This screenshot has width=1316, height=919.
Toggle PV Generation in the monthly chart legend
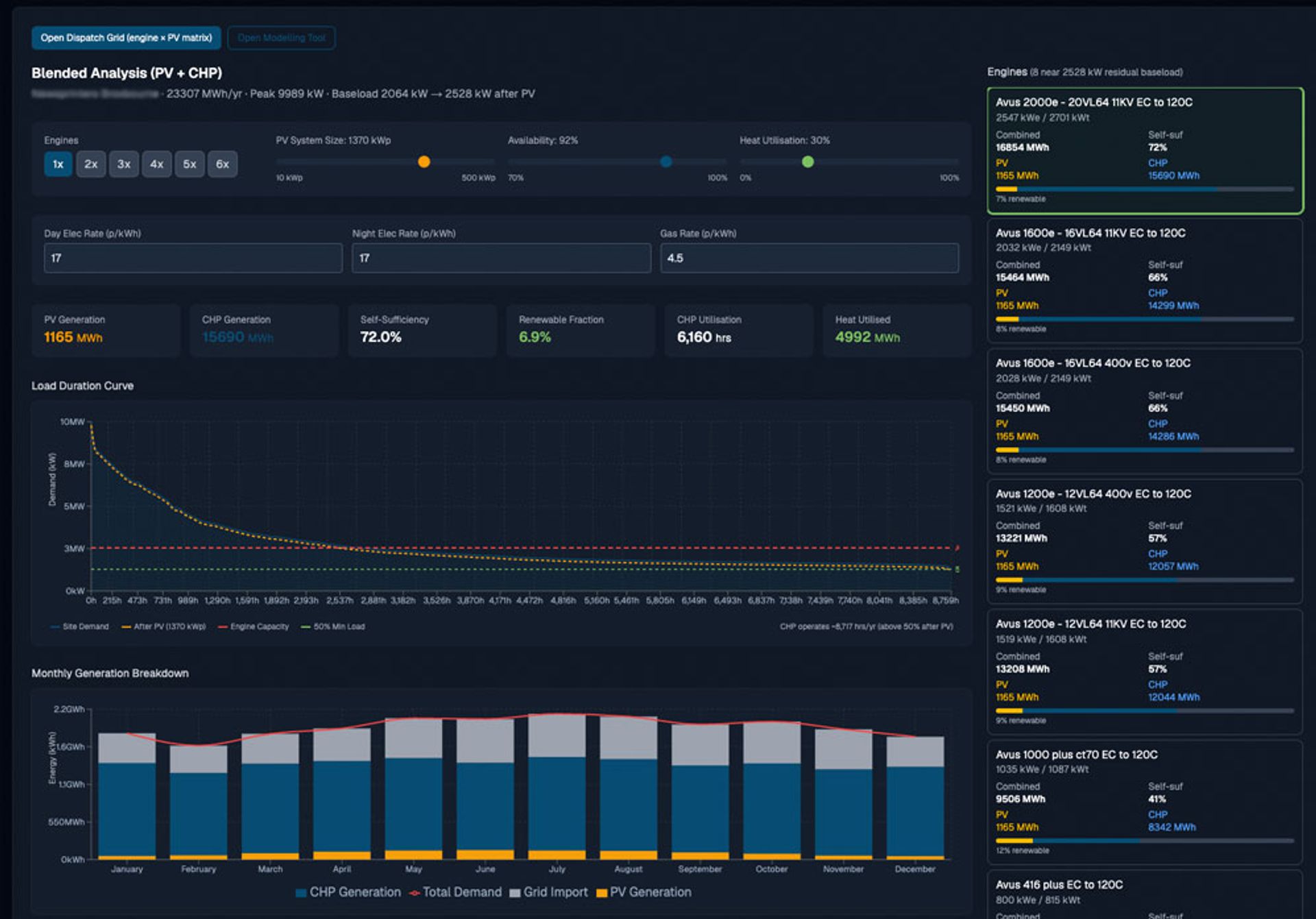click(644, 892)
